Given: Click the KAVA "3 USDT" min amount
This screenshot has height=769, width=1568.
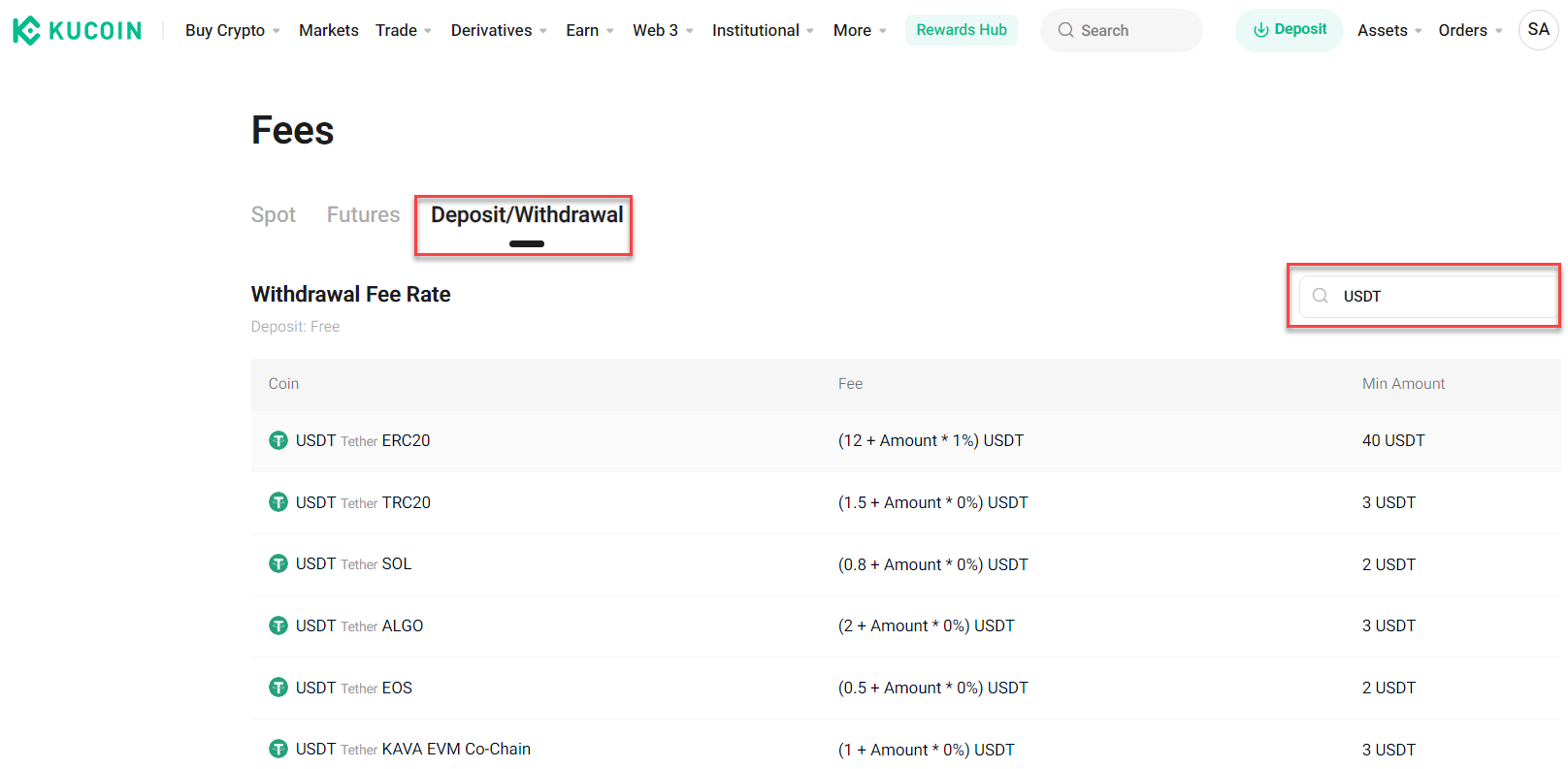Looking at the screenshot, I should point(1388,750).
